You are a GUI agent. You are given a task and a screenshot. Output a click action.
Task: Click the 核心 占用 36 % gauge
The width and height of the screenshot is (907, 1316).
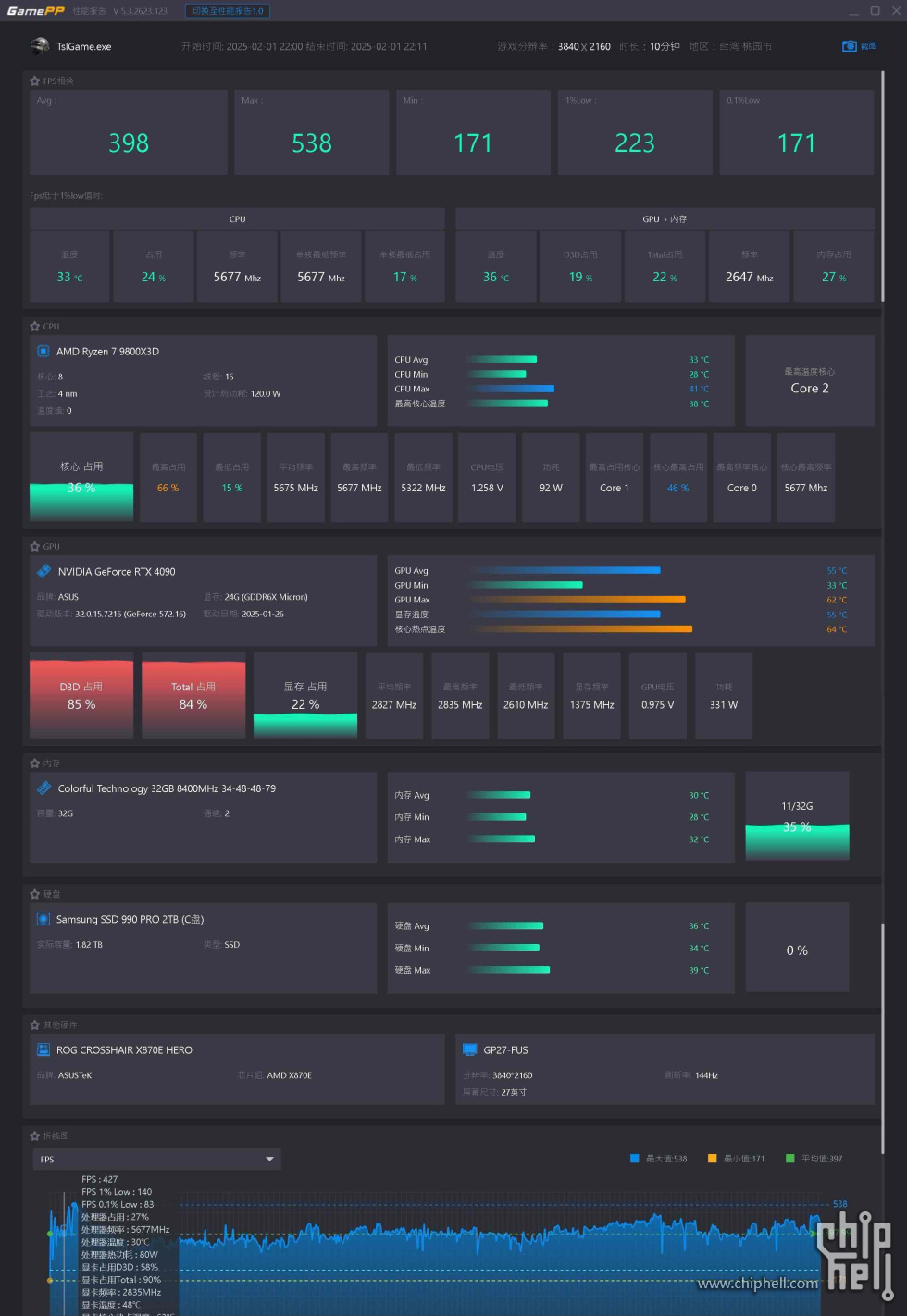pyautogui.click(x=81, y=478)
